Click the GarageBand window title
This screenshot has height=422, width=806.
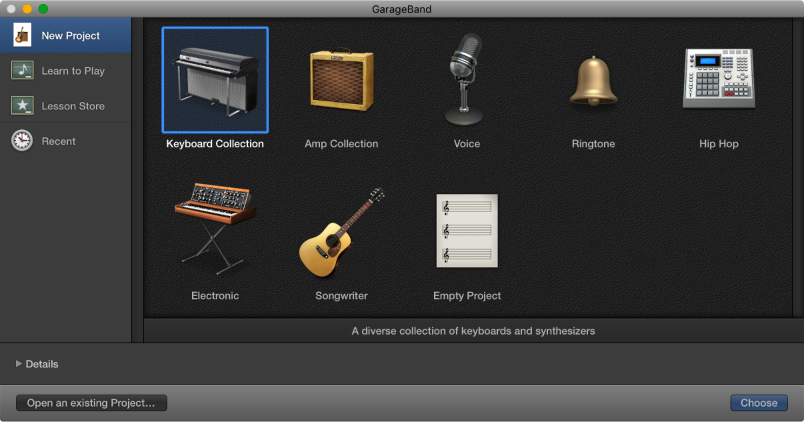tap(401, 9)
